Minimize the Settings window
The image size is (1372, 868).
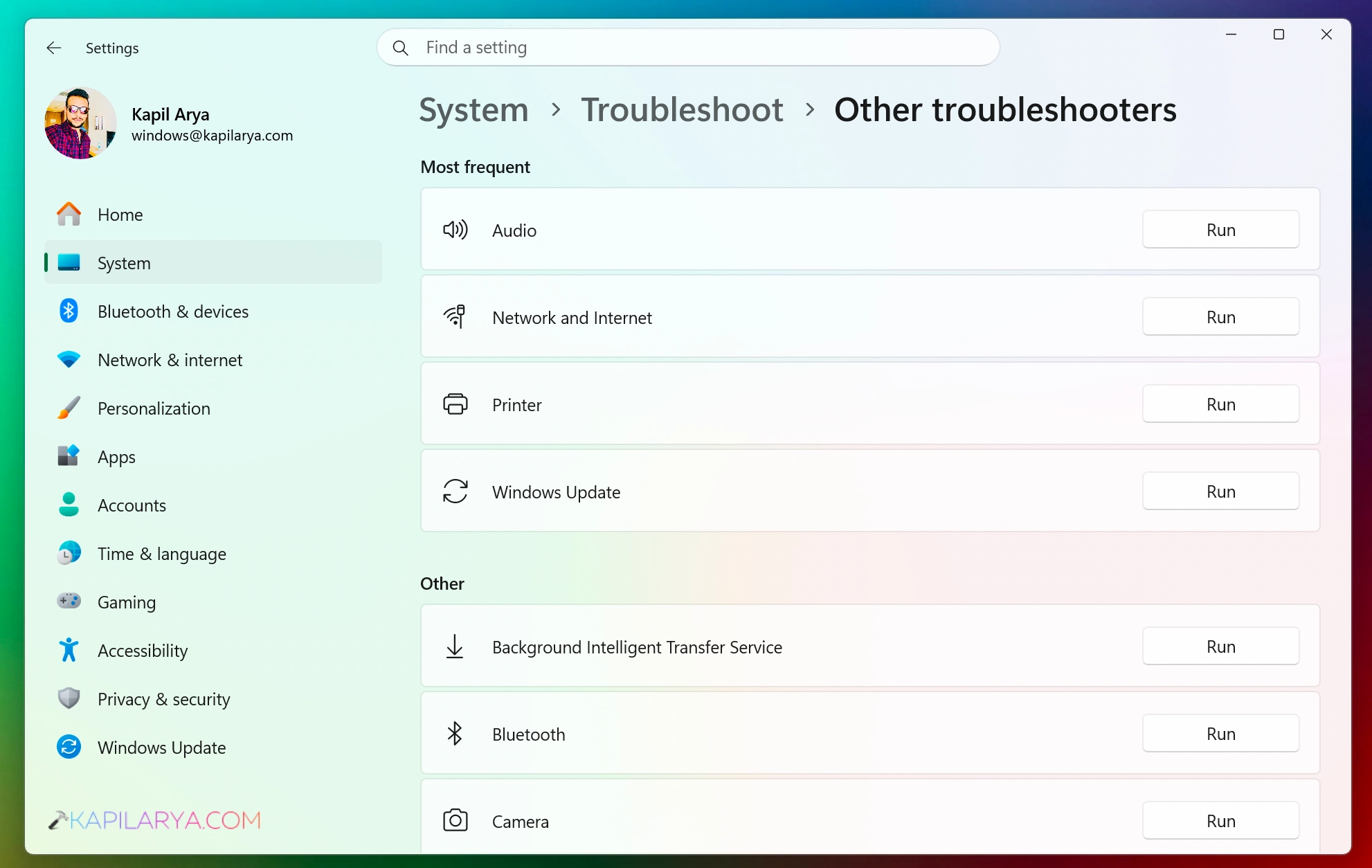tap(1231, 35)
